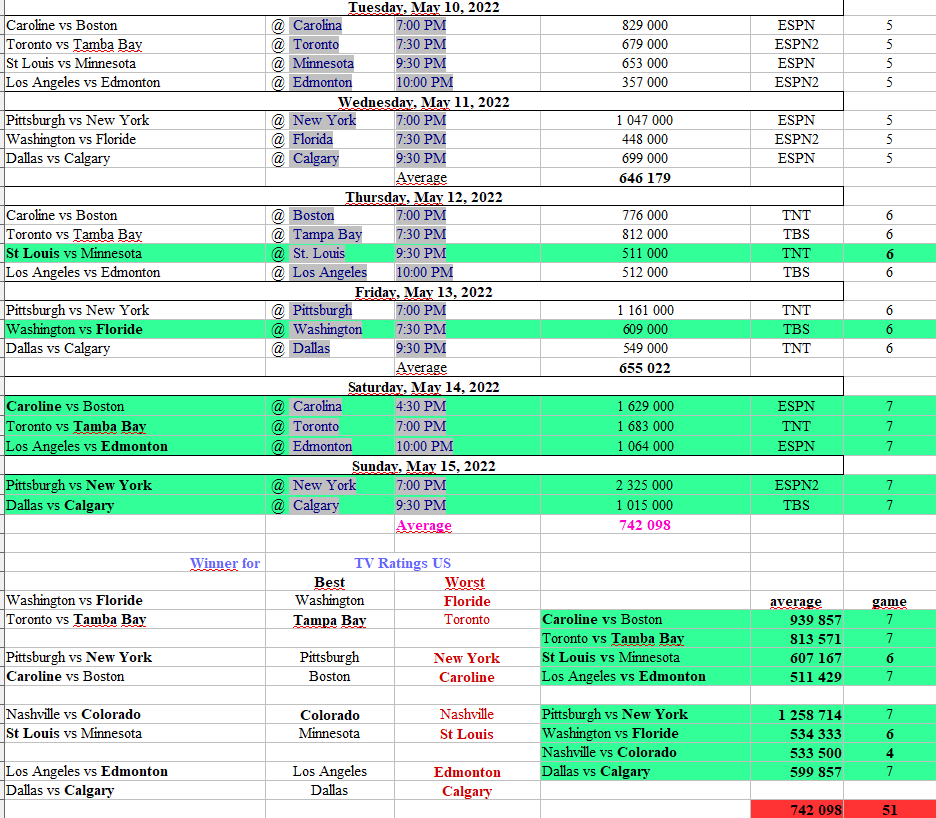Select the TV Ratings US heading
936x818 pixels.
pos(402,564)
